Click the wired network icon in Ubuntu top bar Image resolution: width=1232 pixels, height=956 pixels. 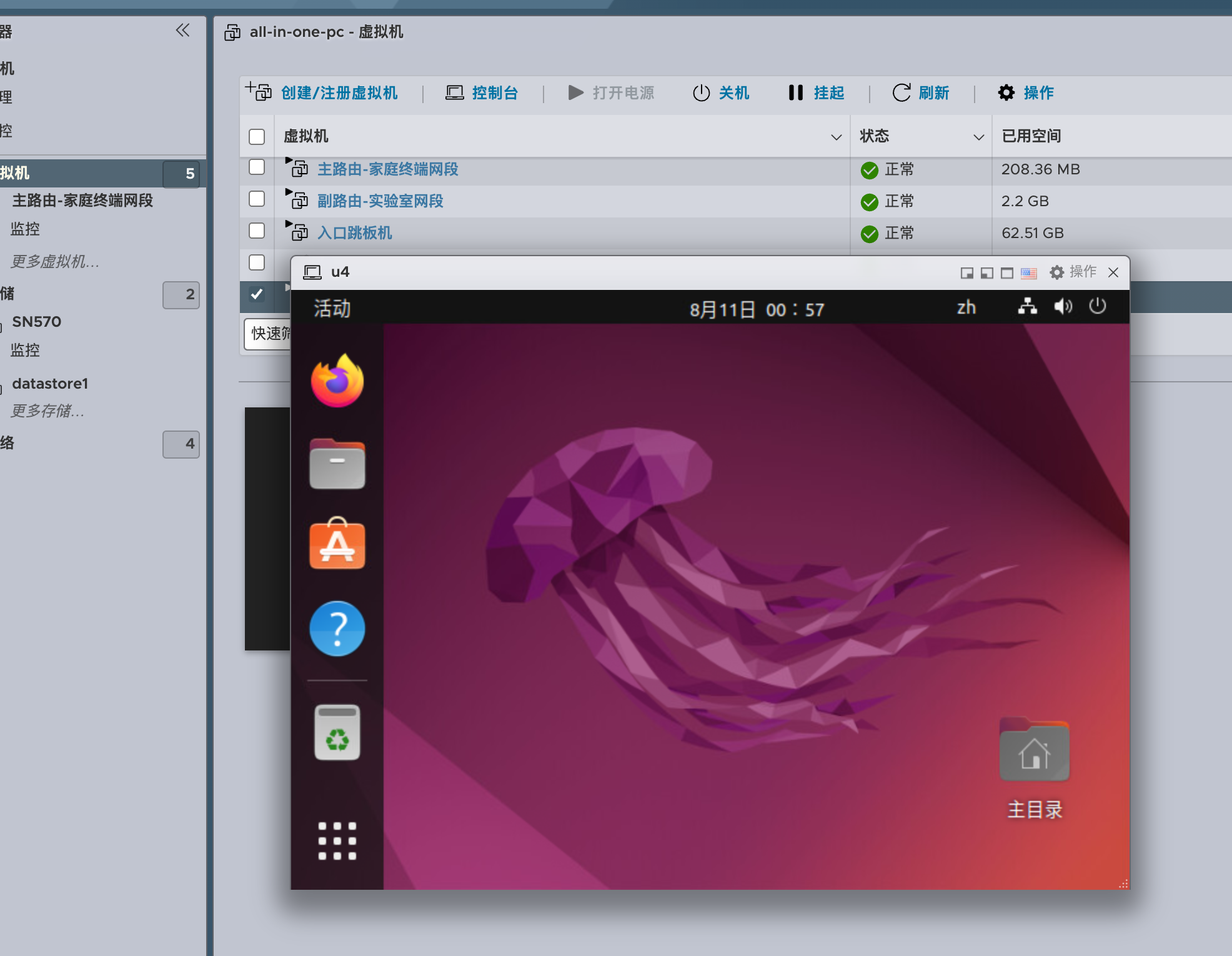pyautogui.click(x=1027, y=306)
